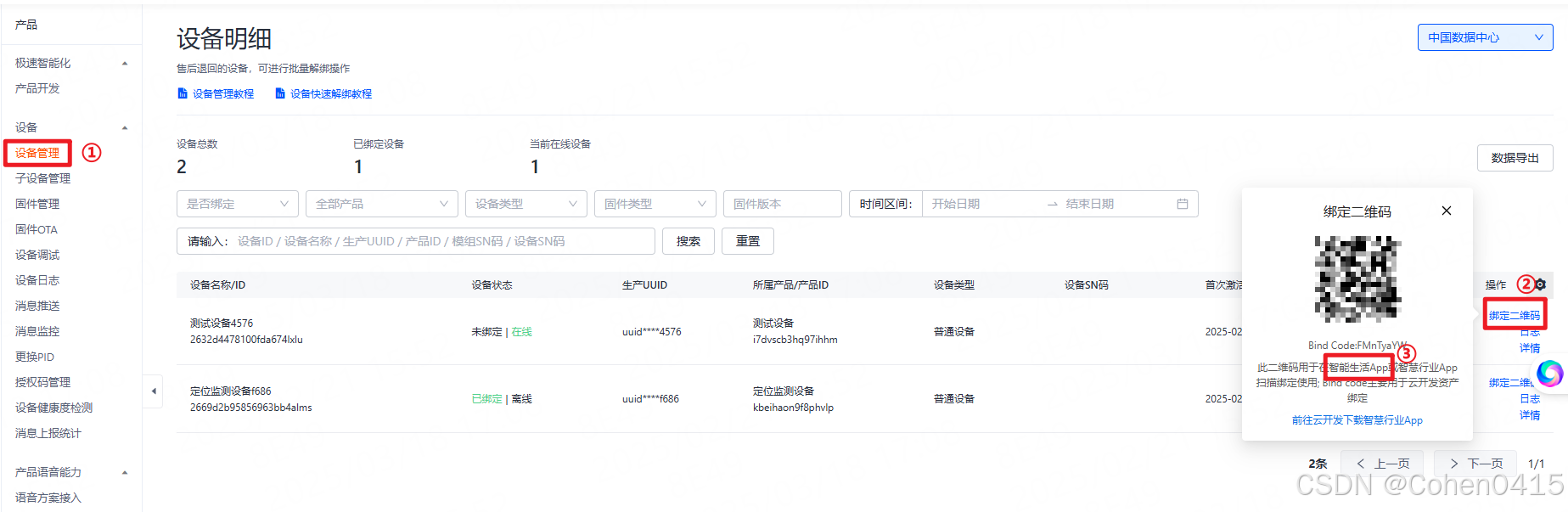Screen dimensions: 1568x512
Task: Open 消息上报统计 sidebar entry
Action: [x=48, y=433]
